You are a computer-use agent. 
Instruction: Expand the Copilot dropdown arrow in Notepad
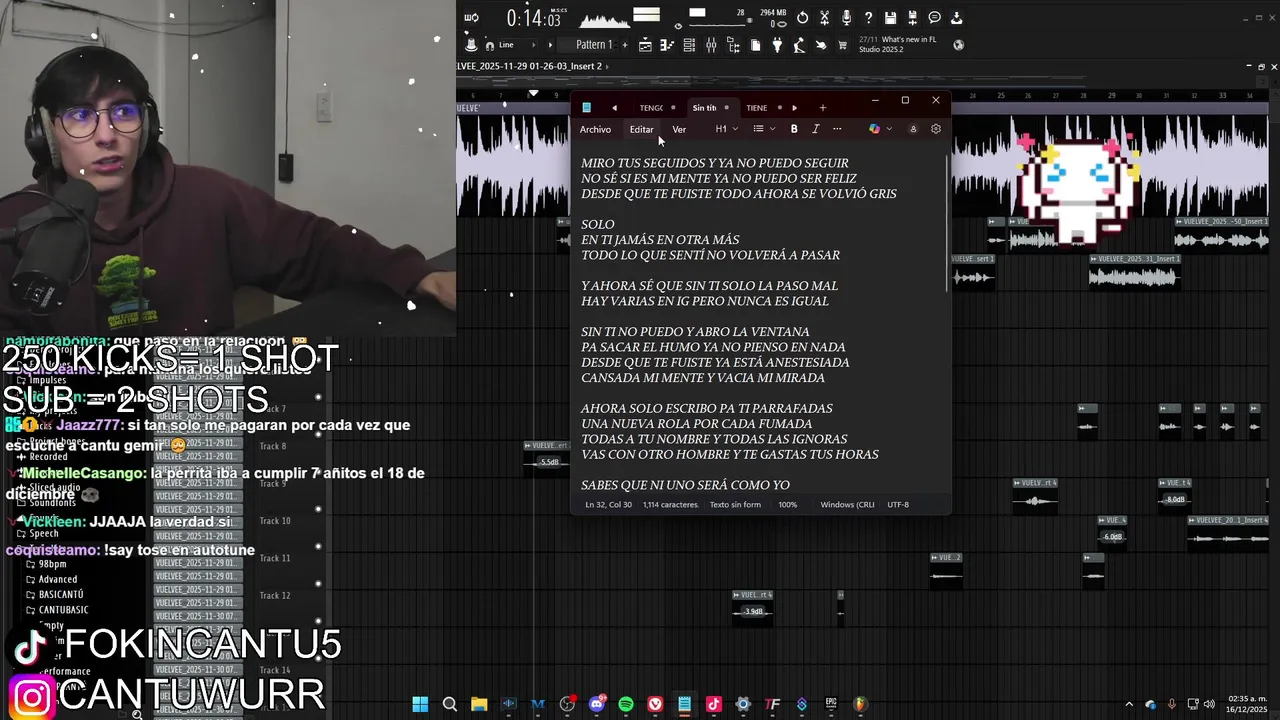click(x=889, y=129)
